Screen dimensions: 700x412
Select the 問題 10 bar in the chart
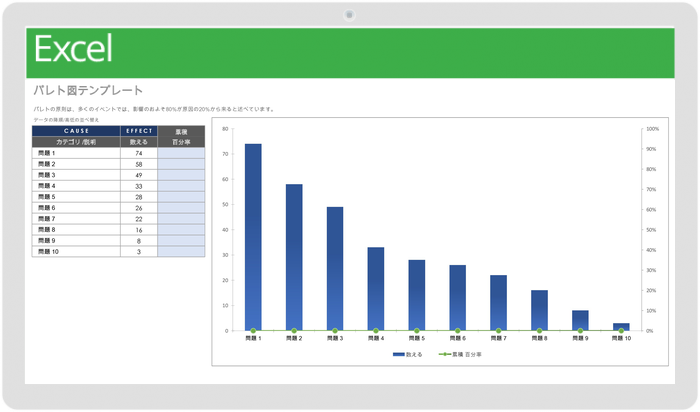[x=621, y=327]
